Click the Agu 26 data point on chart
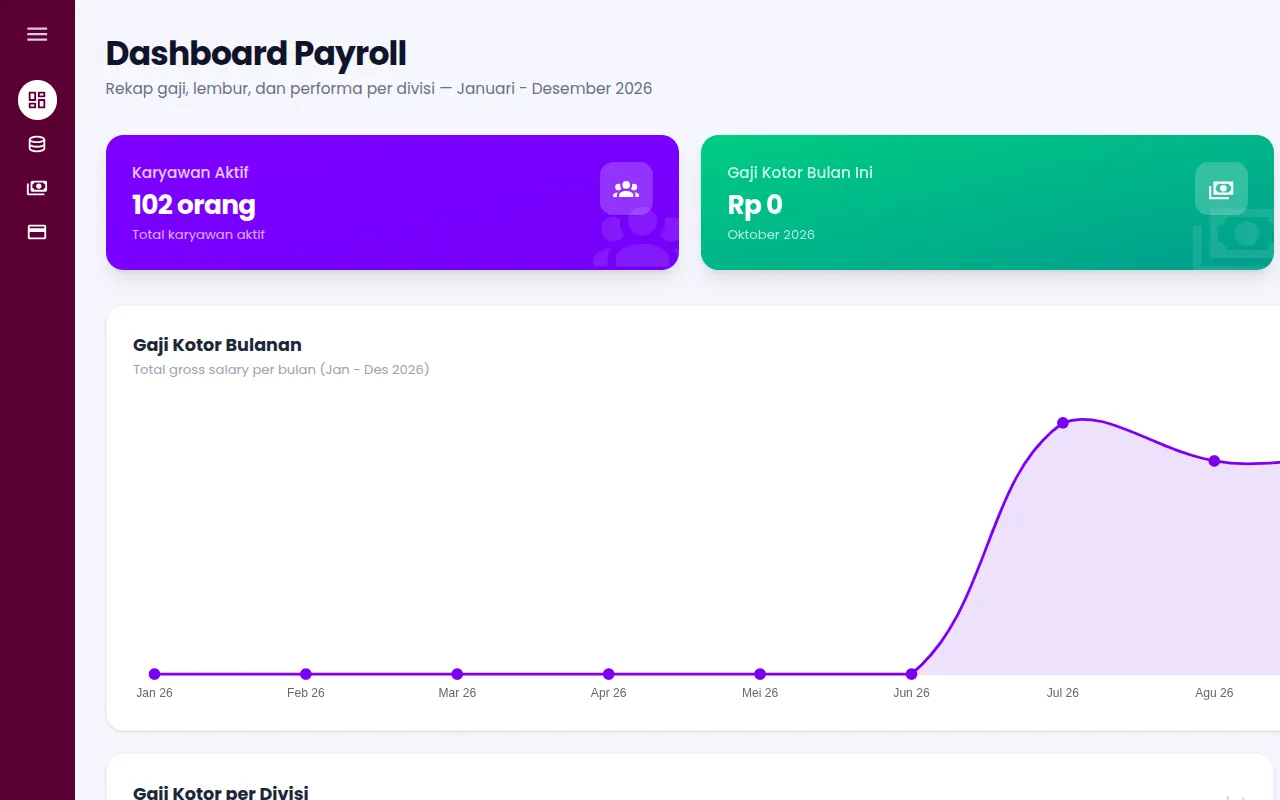Screen dimensions: 1280x800 point(1214,461)
